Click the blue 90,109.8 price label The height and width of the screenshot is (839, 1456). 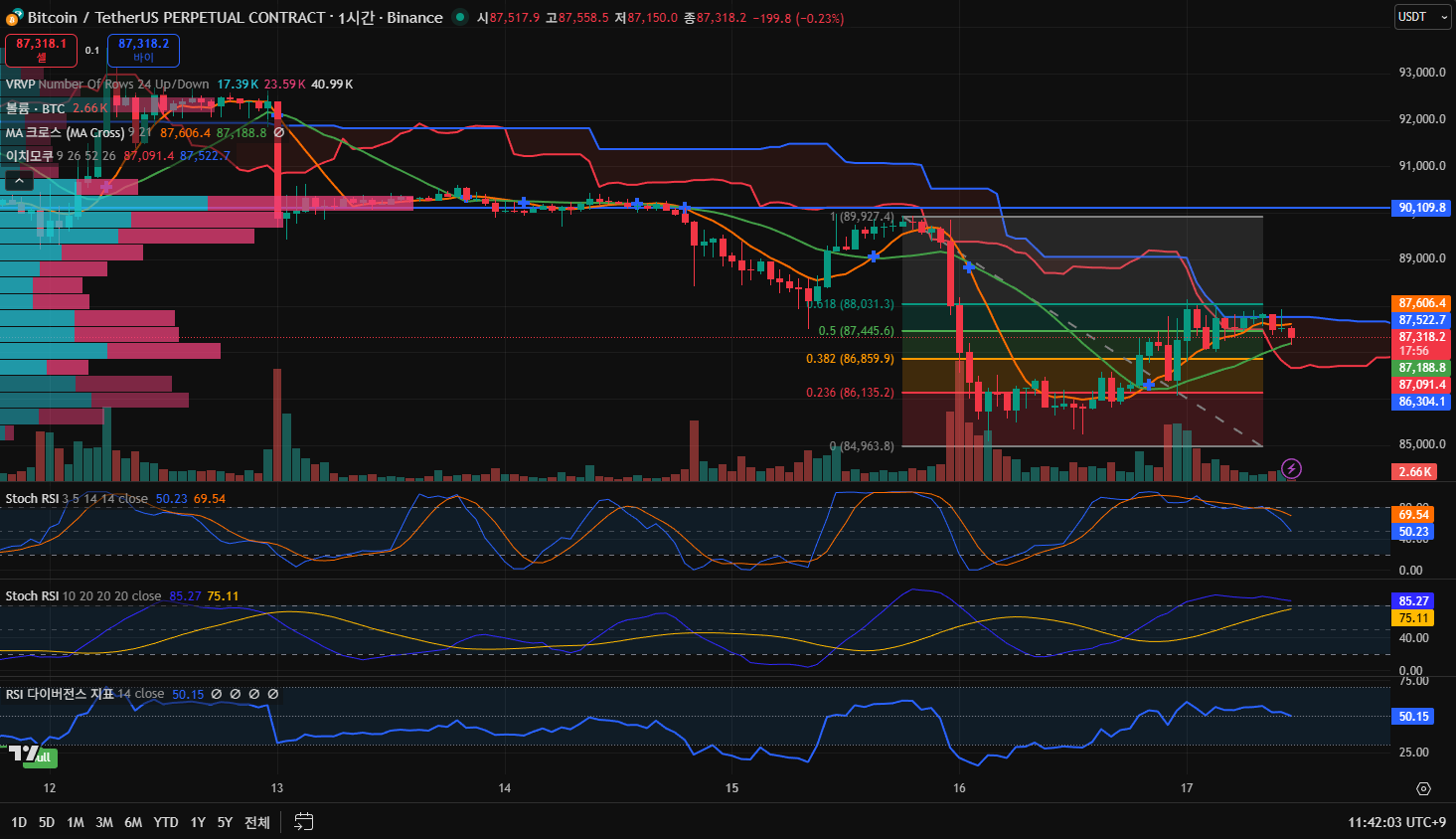click(x=1422, y=208)
